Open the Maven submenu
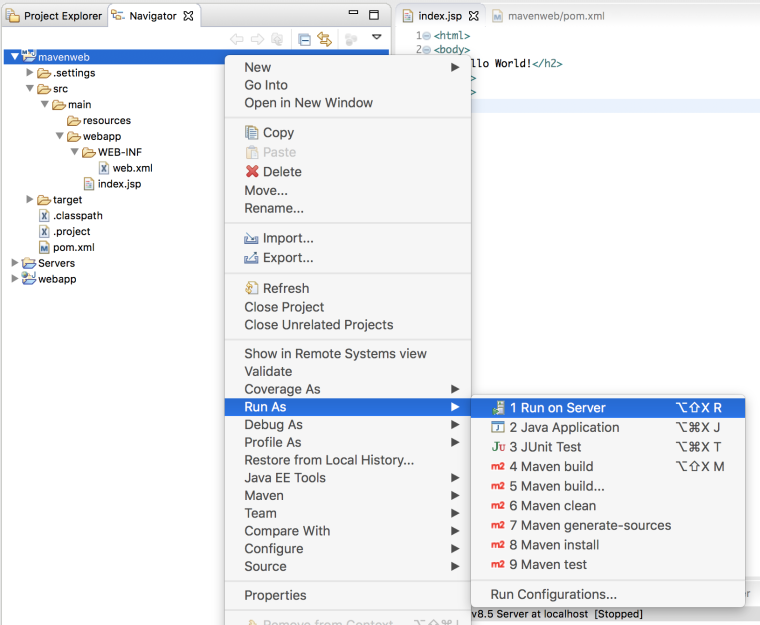Image resolution: width=760 pixels, height=625 pixels. point(348,496)
